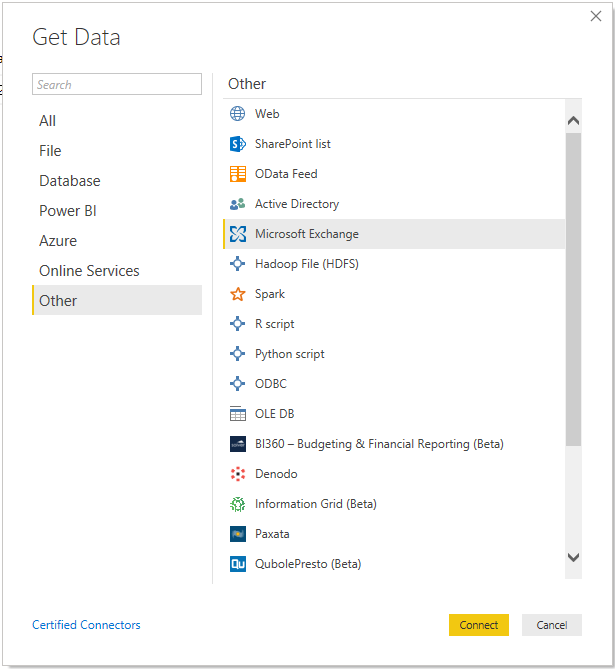Click the scrollbar up arrow
Image resolution: width=615 pixels, height=669 pixels.
coord(573,121)
